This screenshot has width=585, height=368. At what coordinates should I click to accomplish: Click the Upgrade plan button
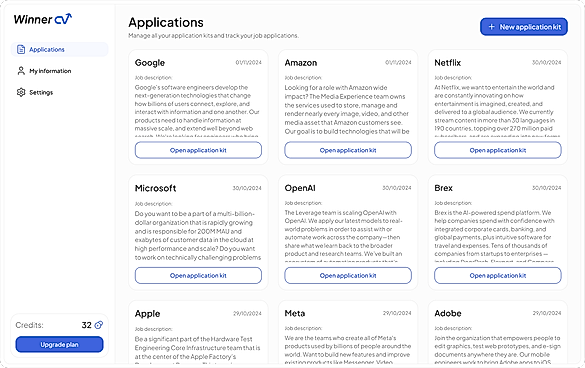coord(59,344)
